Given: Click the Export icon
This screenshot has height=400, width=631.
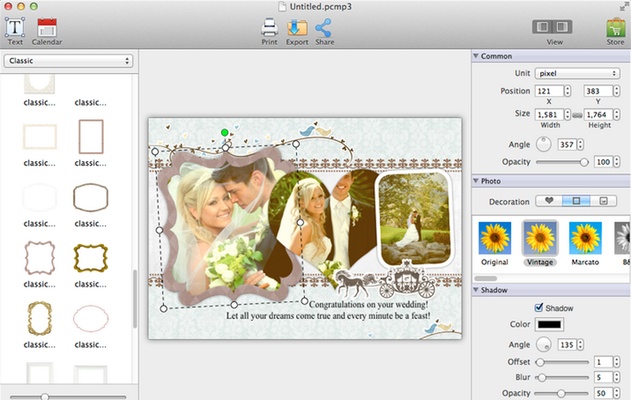Looking at the screenshot, I should [297, 31].
